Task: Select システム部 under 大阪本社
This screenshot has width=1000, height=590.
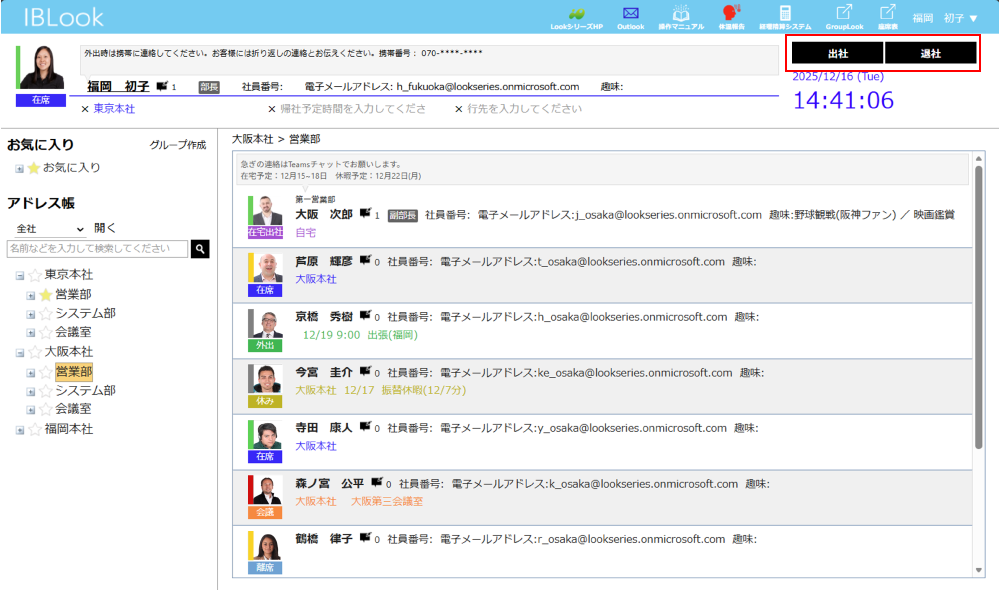Action: point(85,391)
